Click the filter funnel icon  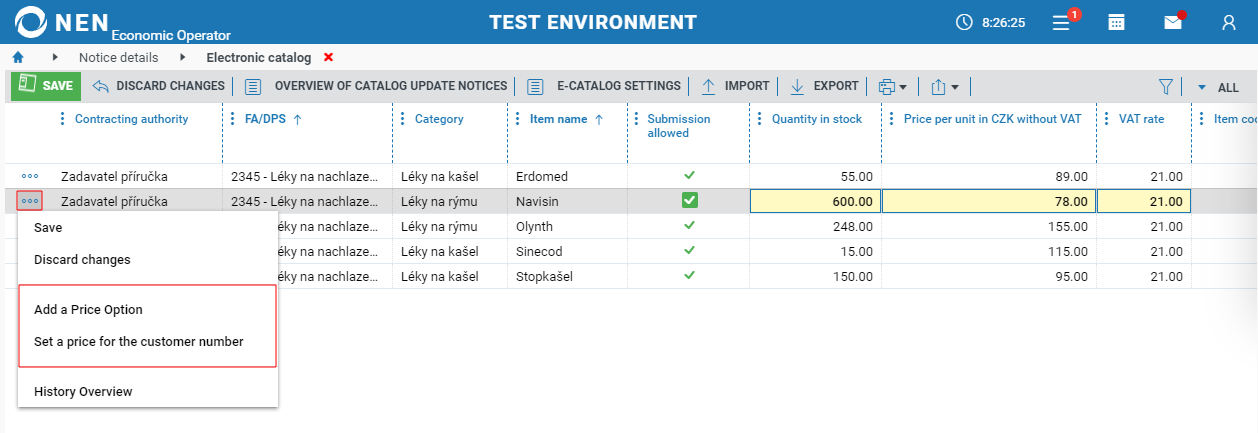[x=1165, y=87]
